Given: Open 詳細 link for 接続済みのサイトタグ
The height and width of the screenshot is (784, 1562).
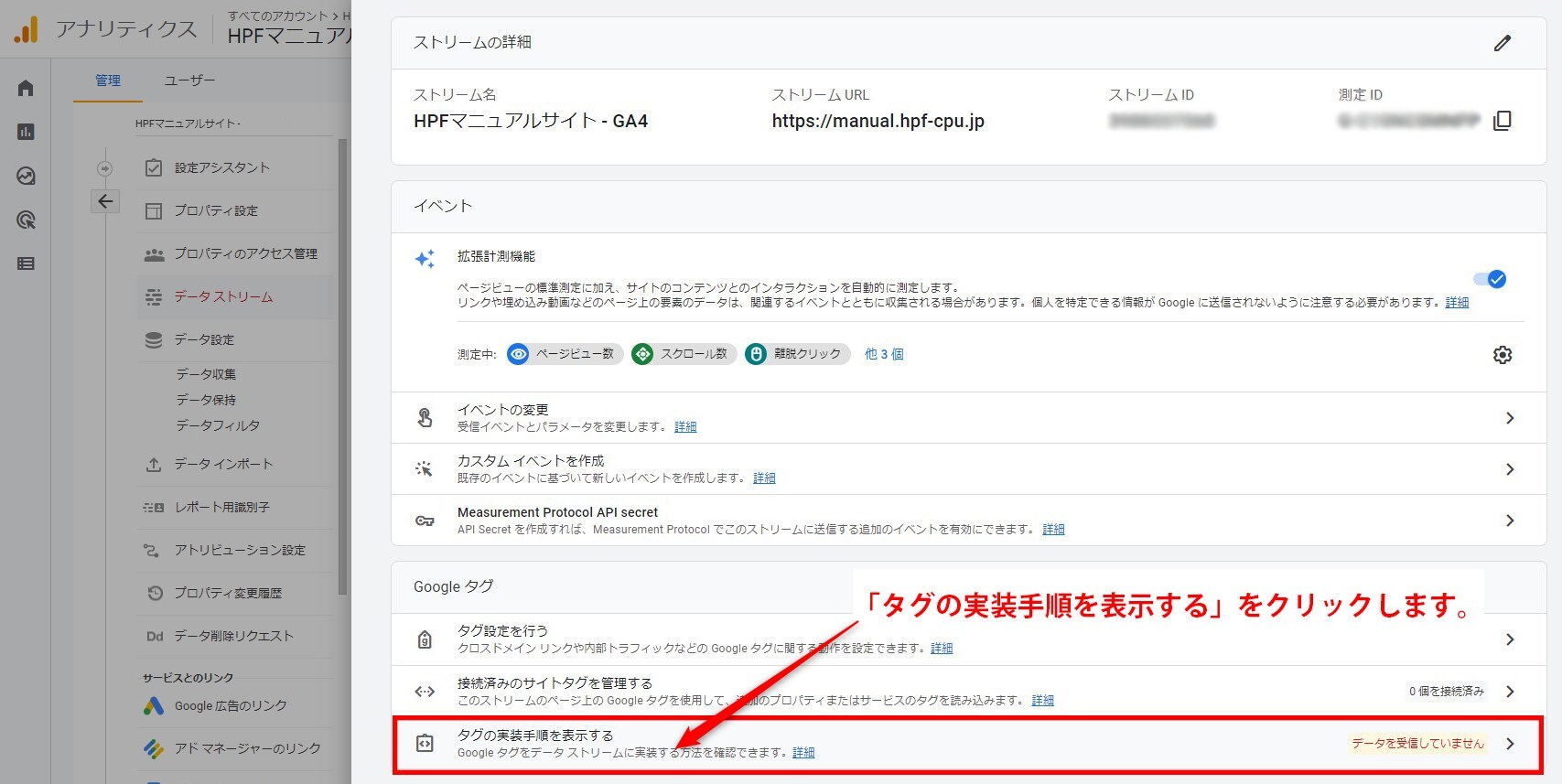Looking at the screenshot, I should click(x=1042, y=701).
